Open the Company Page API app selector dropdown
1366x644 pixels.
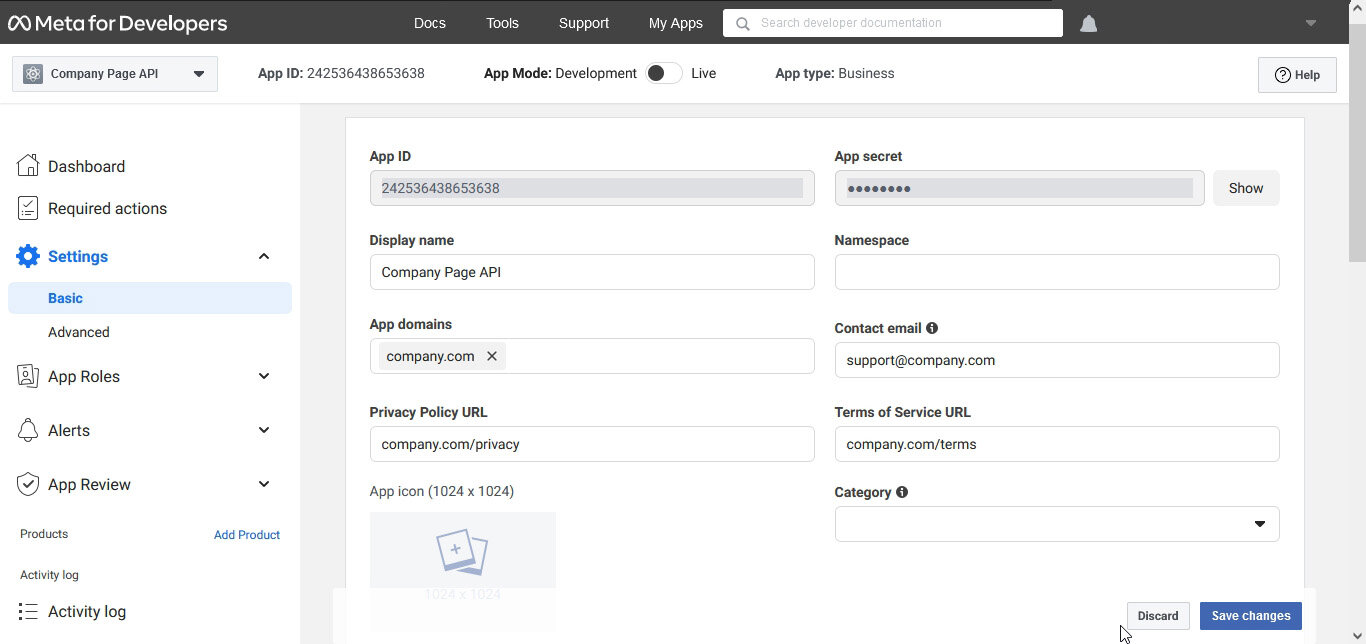pos(115,73)
